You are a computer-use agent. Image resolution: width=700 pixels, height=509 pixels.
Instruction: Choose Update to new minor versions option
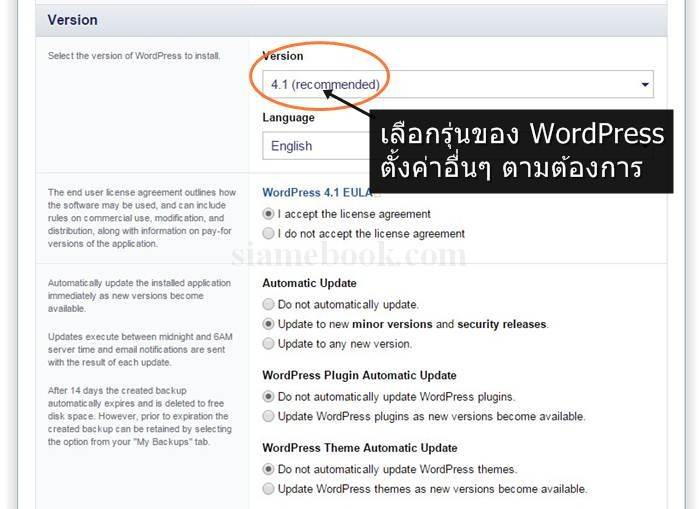pyautogui.click(x=268, y=324)
